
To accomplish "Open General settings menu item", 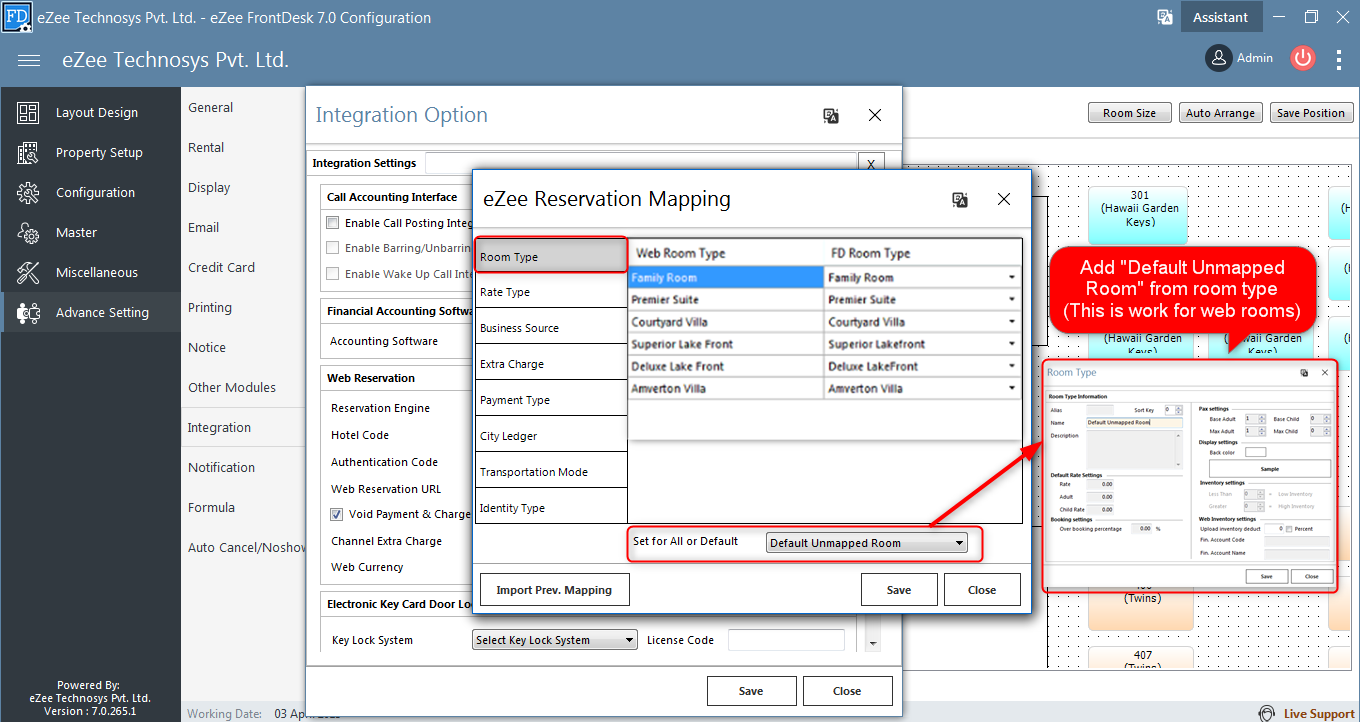I will 211,107.
